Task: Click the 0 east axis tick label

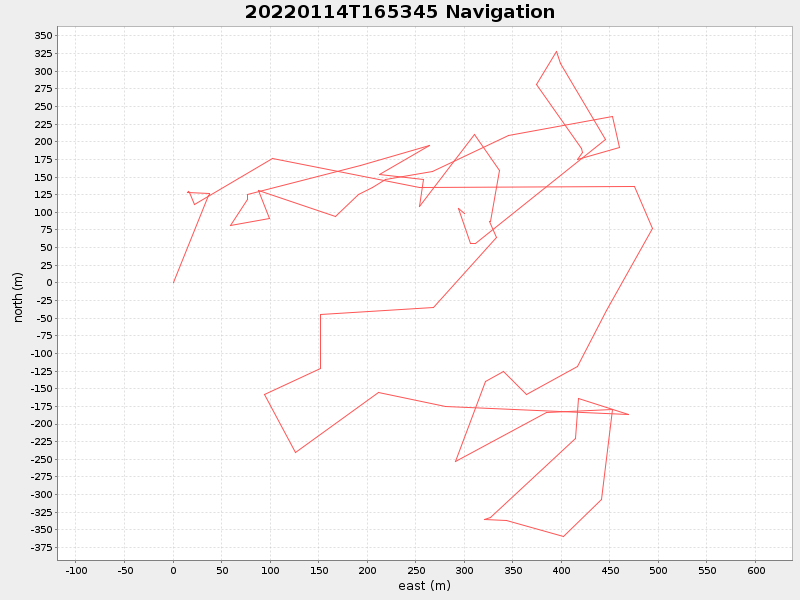Action: (173, 570)
